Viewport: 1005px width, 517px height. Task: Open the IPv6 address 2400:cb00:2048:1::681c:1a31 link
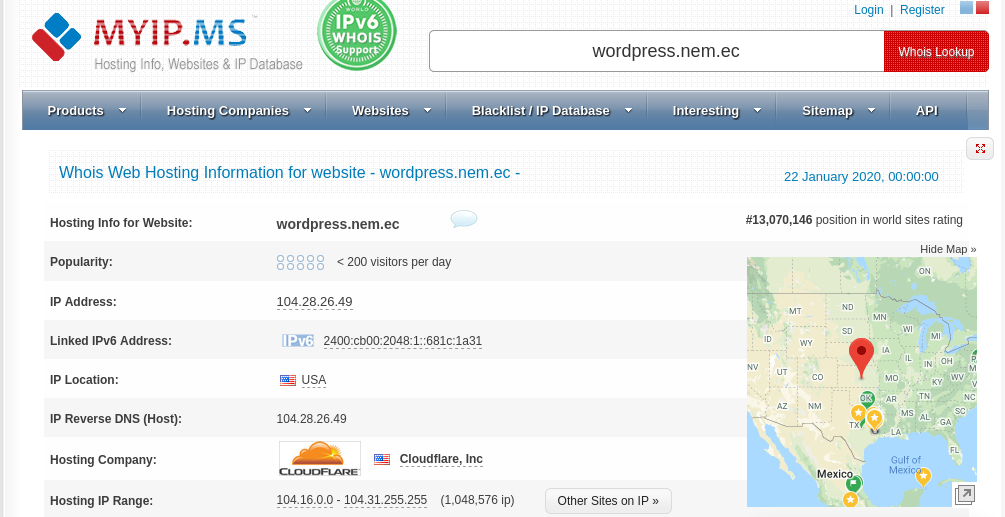point(403,341)
